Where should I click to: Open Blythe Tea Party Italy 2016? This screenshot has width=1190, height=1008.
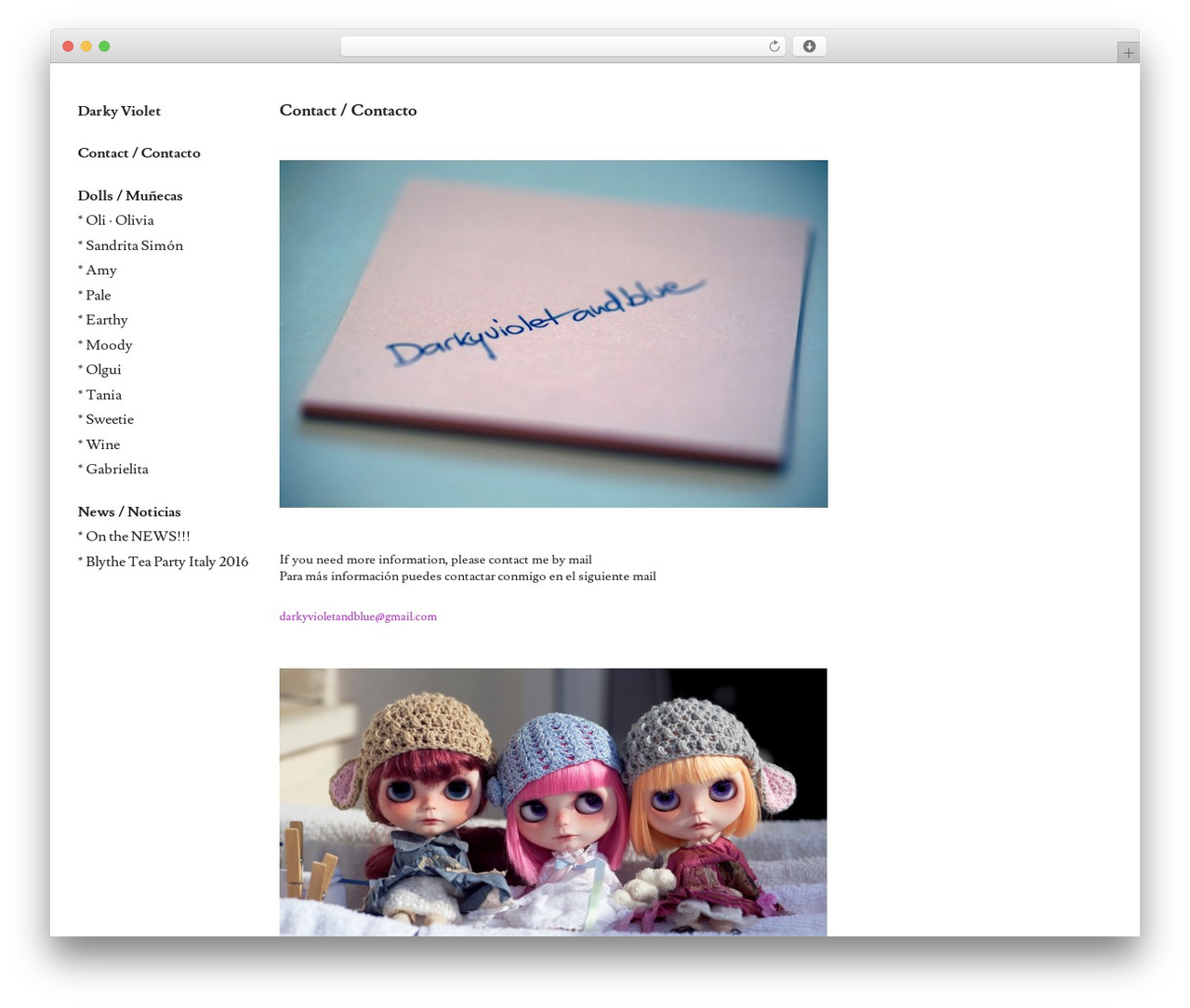(164, 562)
